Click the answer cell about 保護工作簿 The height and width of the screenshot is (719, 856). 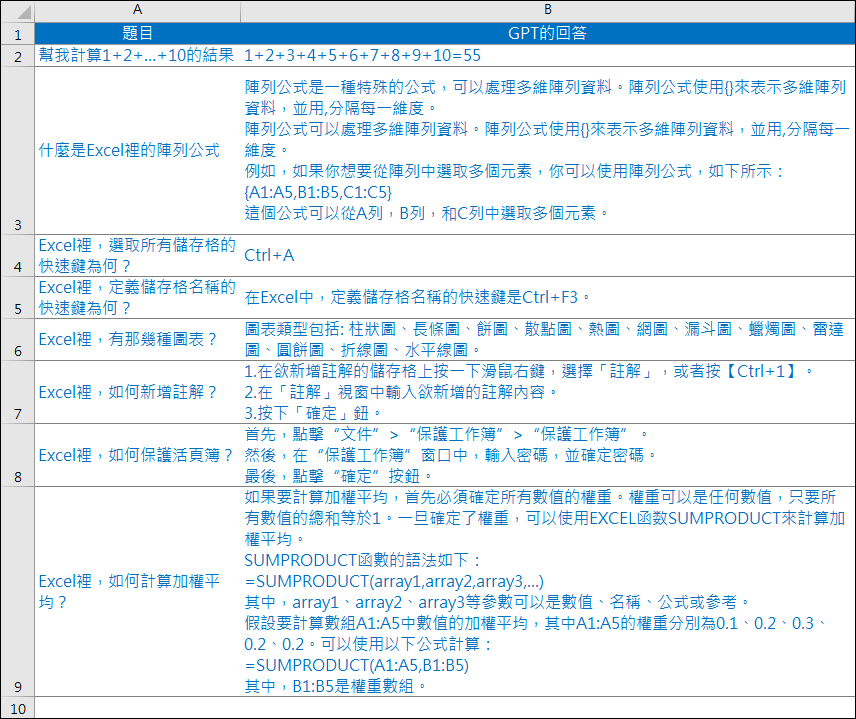548,455
